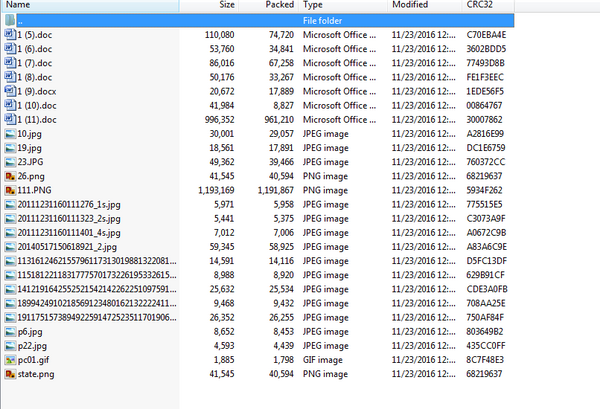Image resolution: width=600 pixels, height=409 pixels.
Task: Click the icon of file starting 19117515
Action: tap(10, 318)
